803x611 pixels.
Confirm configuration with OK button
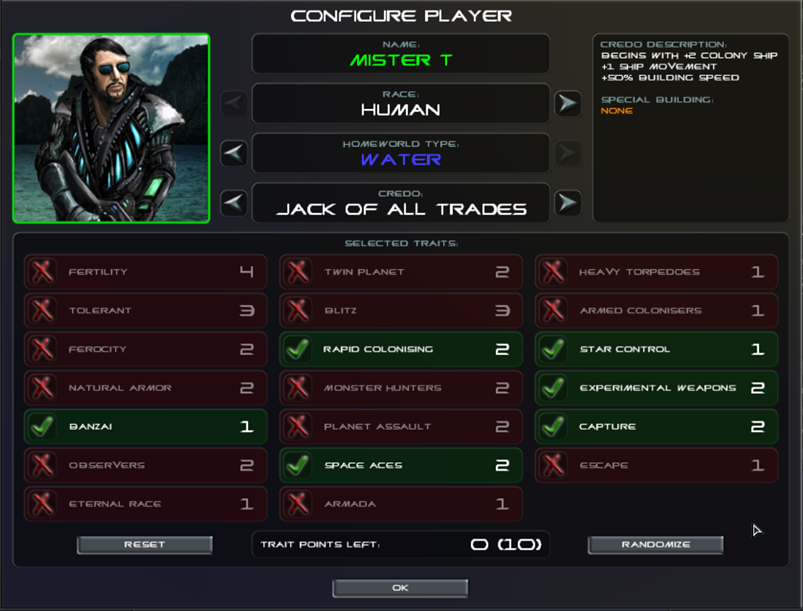pos(400,588)
